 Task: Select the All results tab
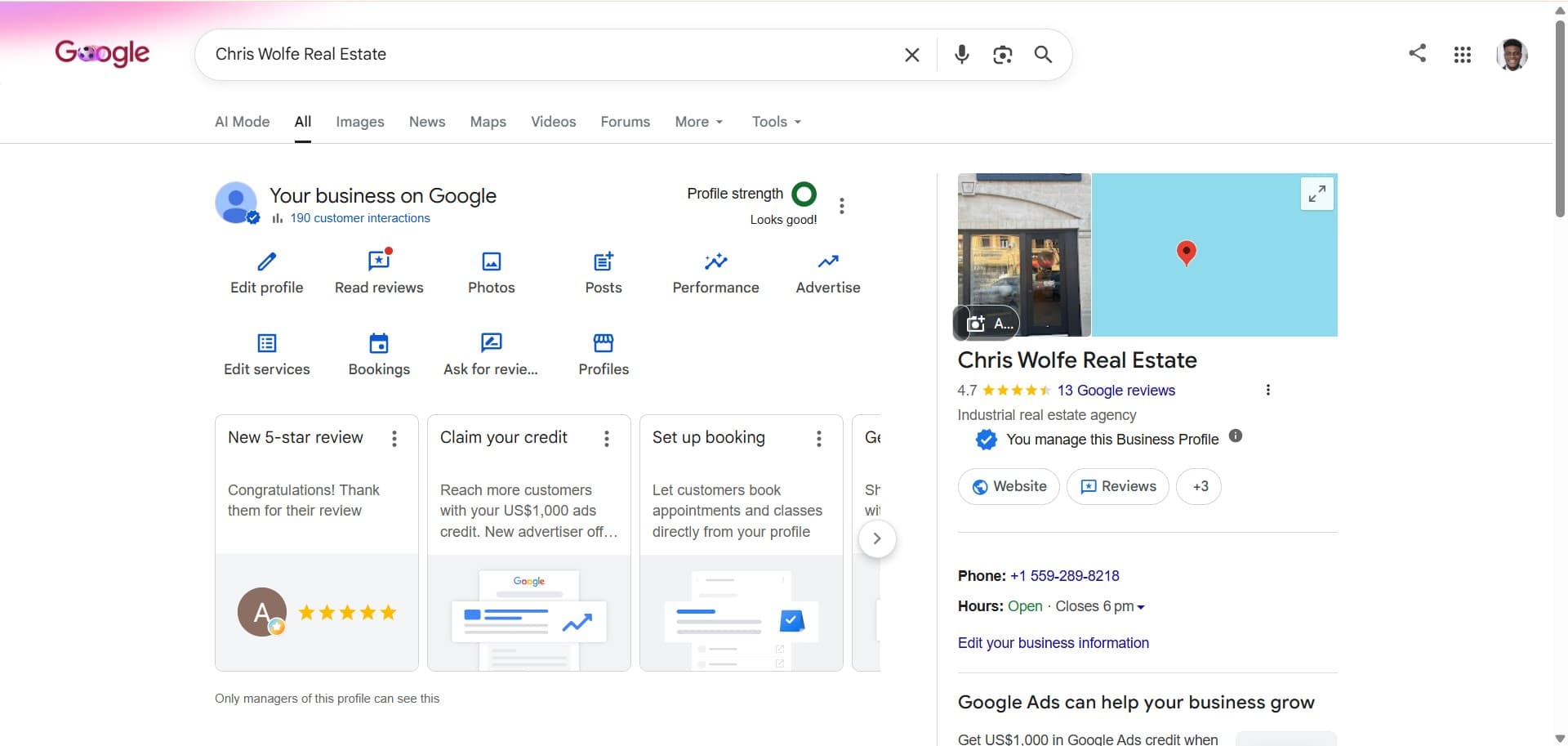point(303,122)
